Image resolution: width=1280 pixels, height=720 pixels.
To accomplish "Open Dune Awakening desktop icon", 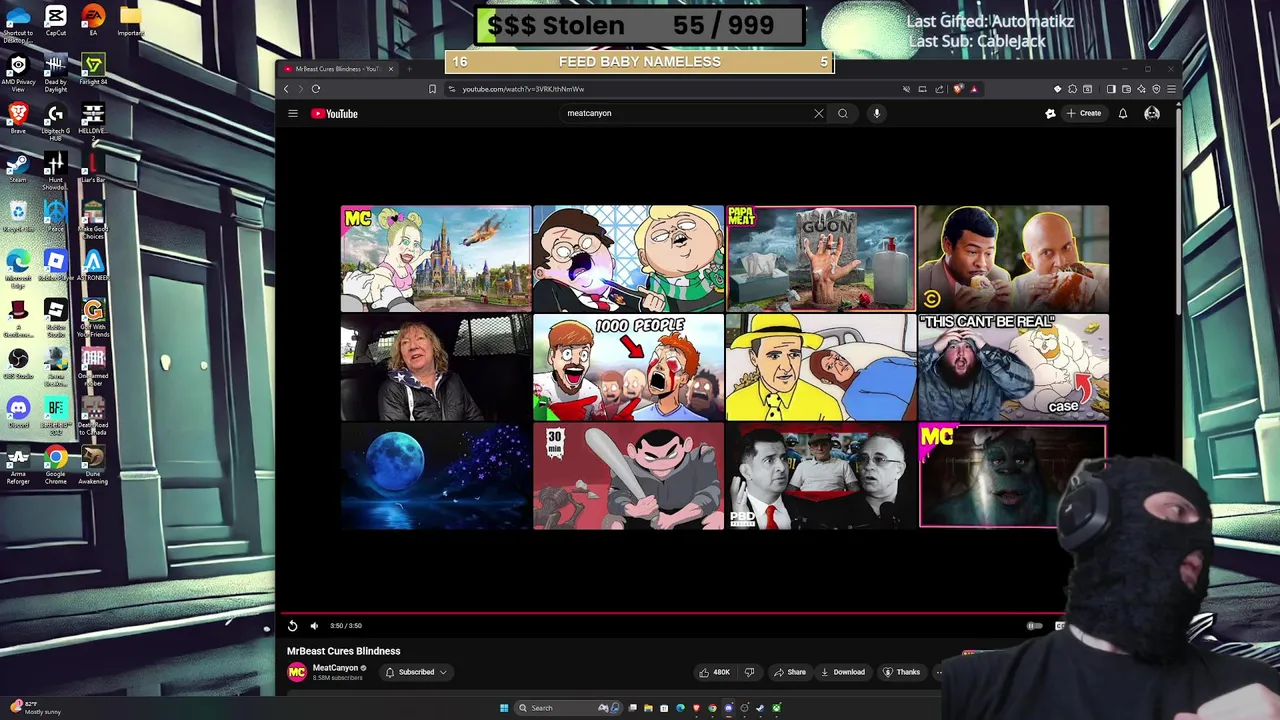I will click(93, 465).
